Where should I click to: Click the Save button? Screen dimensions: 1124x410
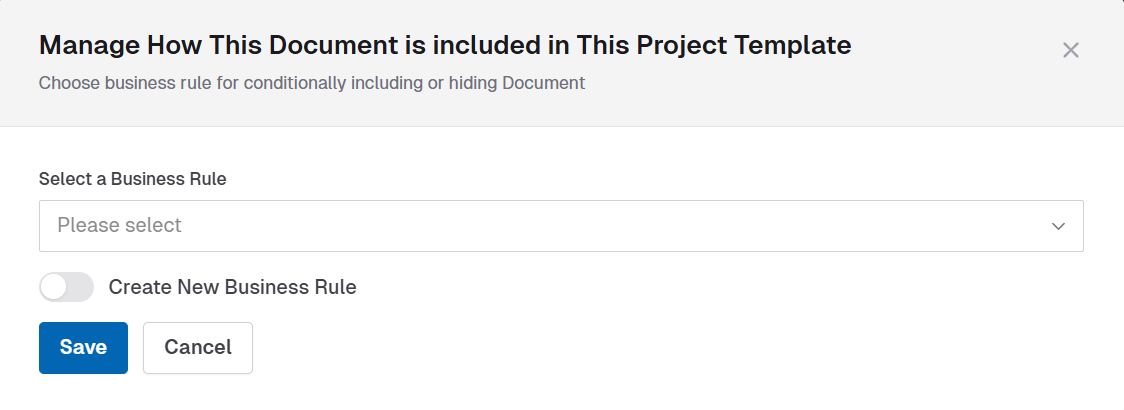click(83, 348)
